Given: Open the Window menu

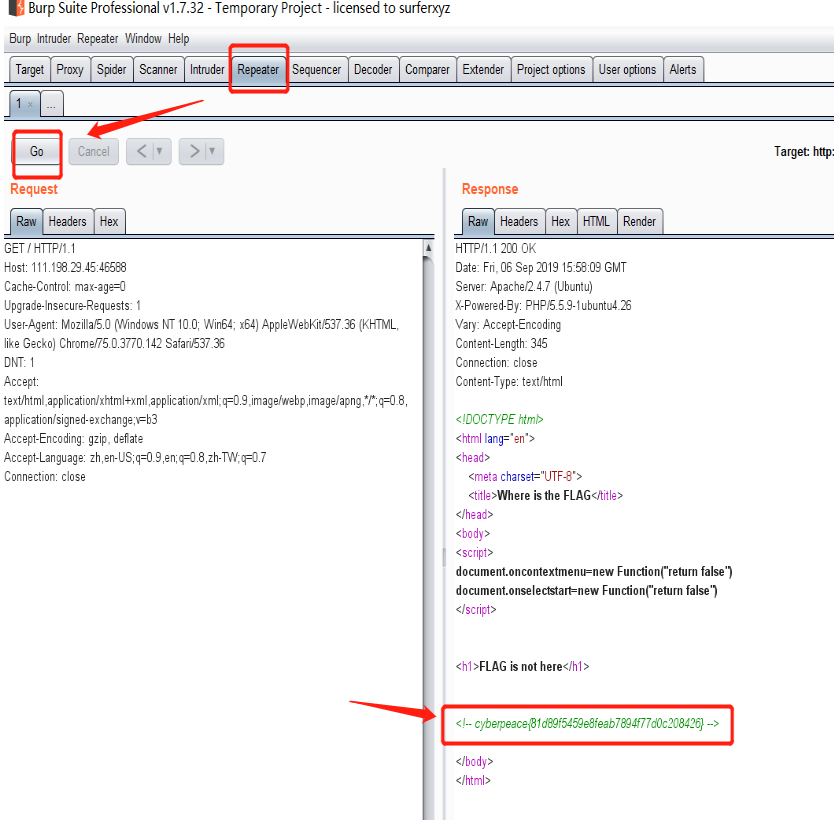Looking at the screenshot, I should (x=143, y=39).
